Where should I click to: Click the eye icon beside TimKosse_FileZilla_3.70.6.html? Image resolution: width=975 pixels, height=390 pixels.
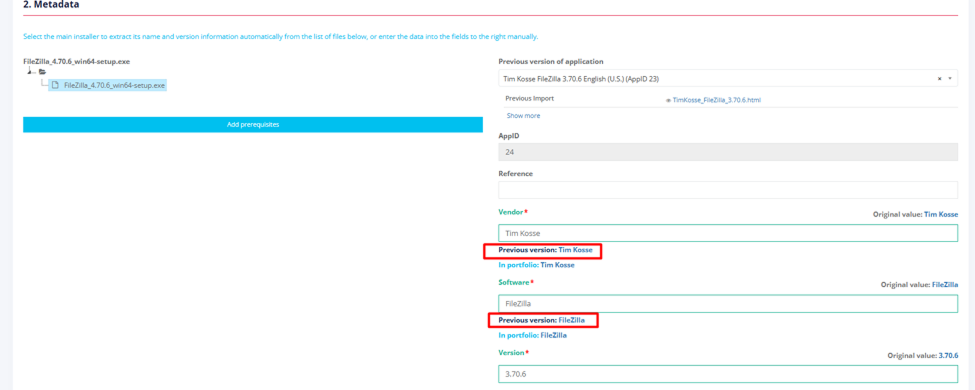(x=668, y=100)
